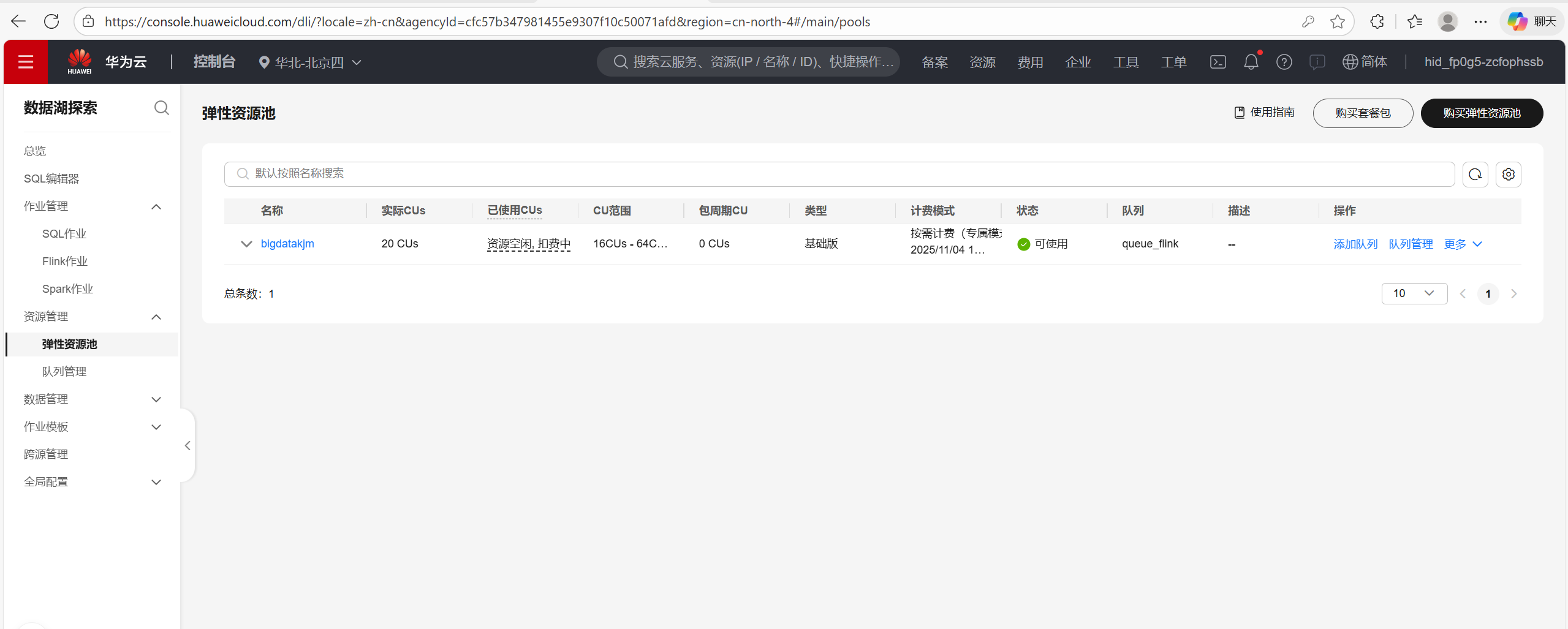Open the notifications bell
This screenshot has width=1568, height=629.
tap(1251, 61)
